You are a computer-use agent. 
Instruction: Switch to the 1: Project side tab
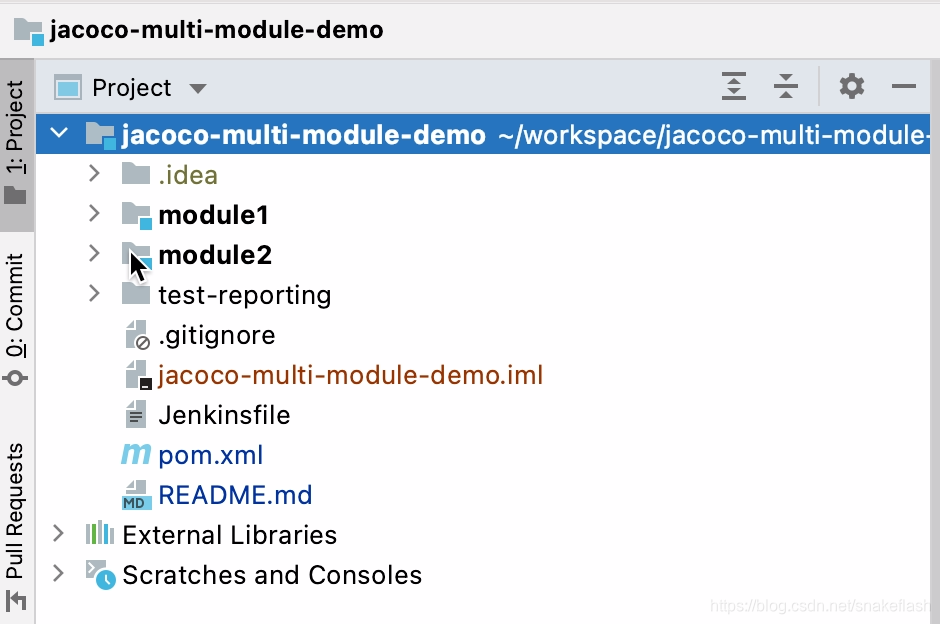(x=16, y=144)
